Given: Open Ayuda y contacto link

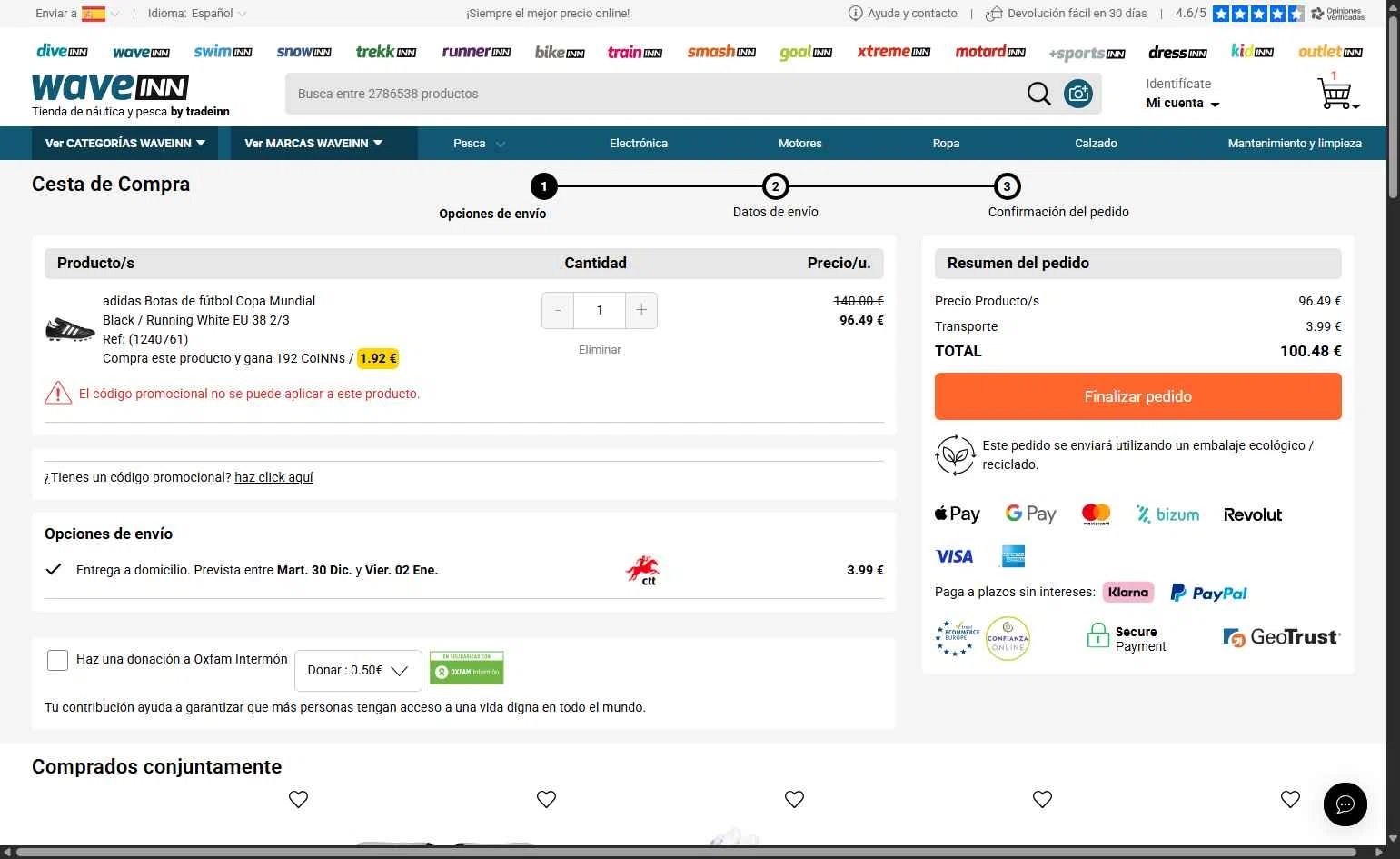Looking at the screenshot, I should [903, 14].
